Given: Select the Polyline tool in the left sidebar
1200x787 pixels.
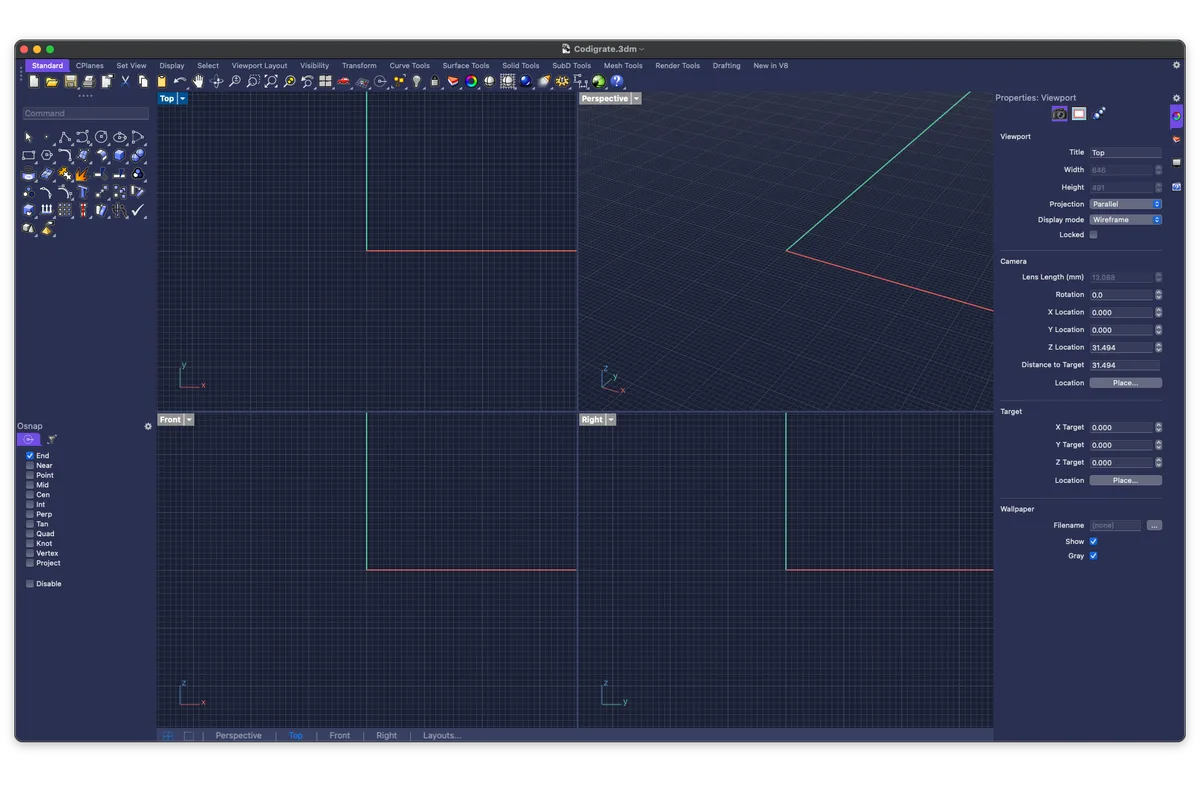Looking at the screenshot, I should click(x=65, y=137).
